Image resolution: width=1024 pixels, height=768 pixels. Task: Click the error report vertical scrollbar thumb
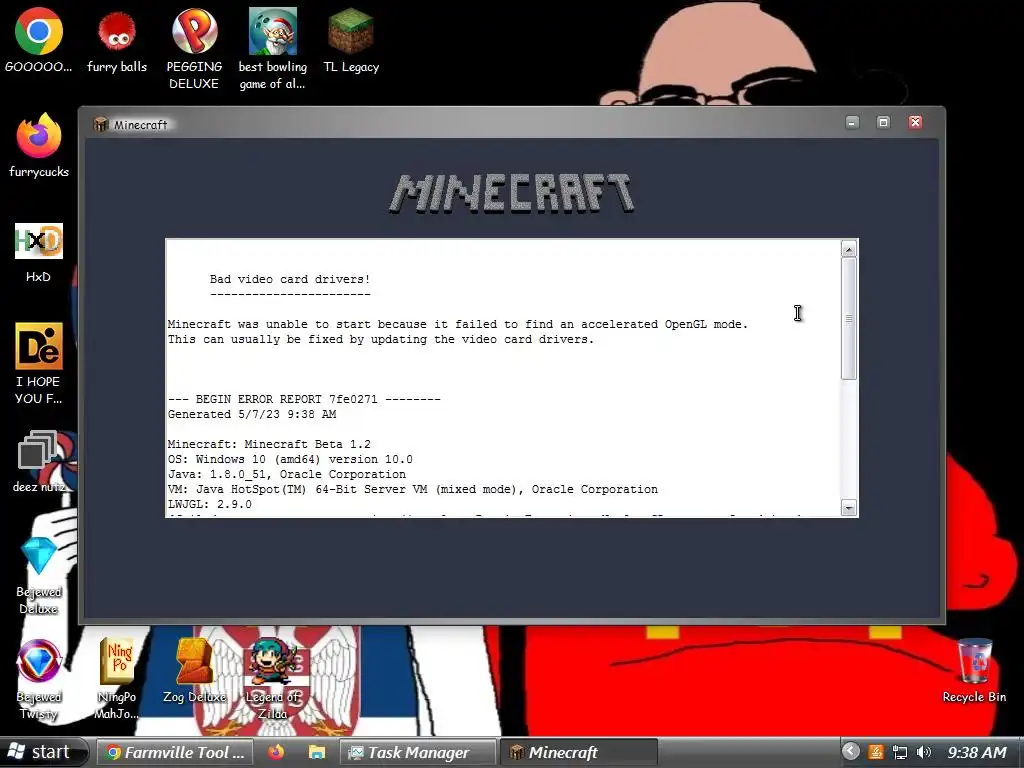click(x=848, y=319)
